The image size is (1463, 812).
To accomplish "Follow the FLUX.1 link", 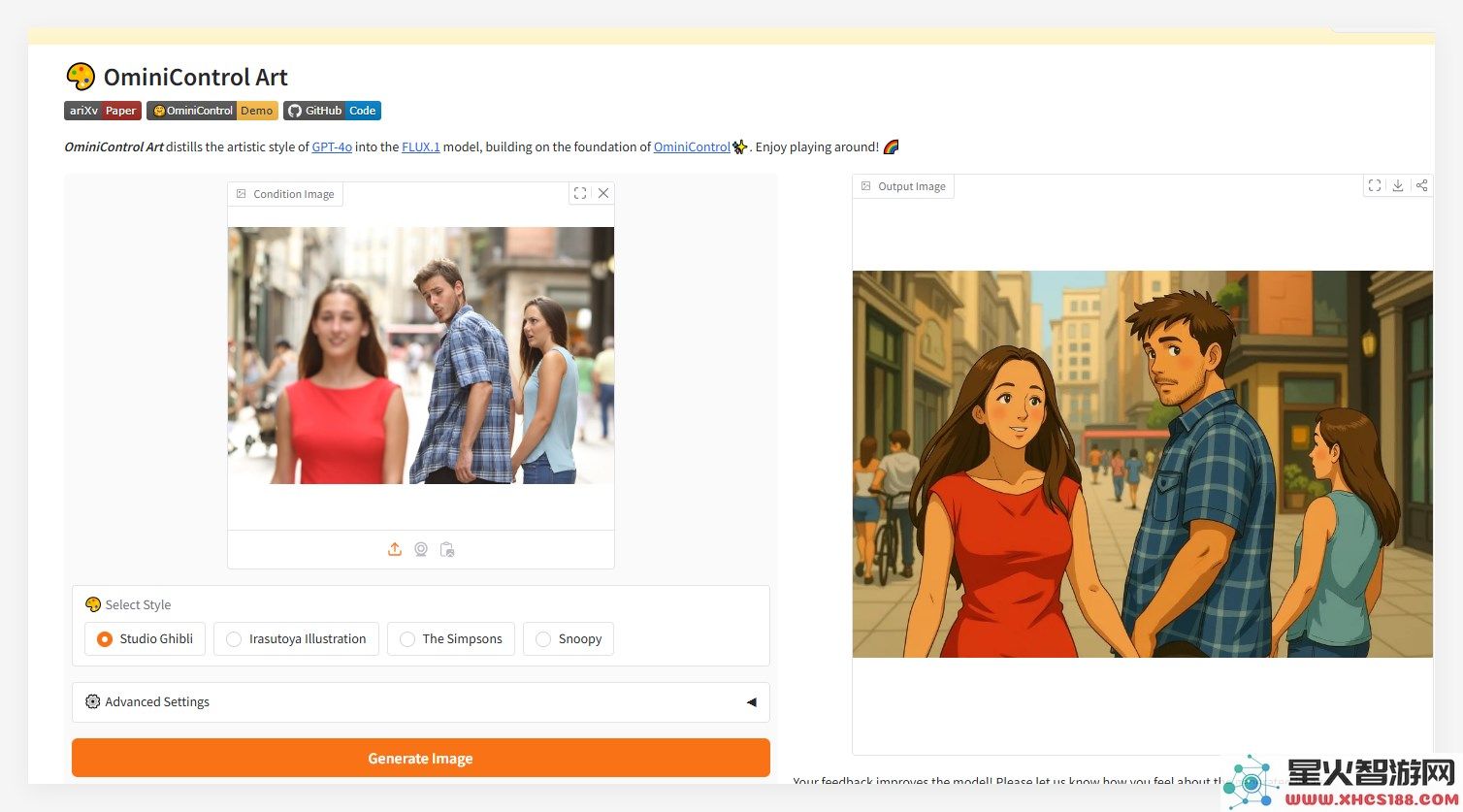I will (421, 146).
